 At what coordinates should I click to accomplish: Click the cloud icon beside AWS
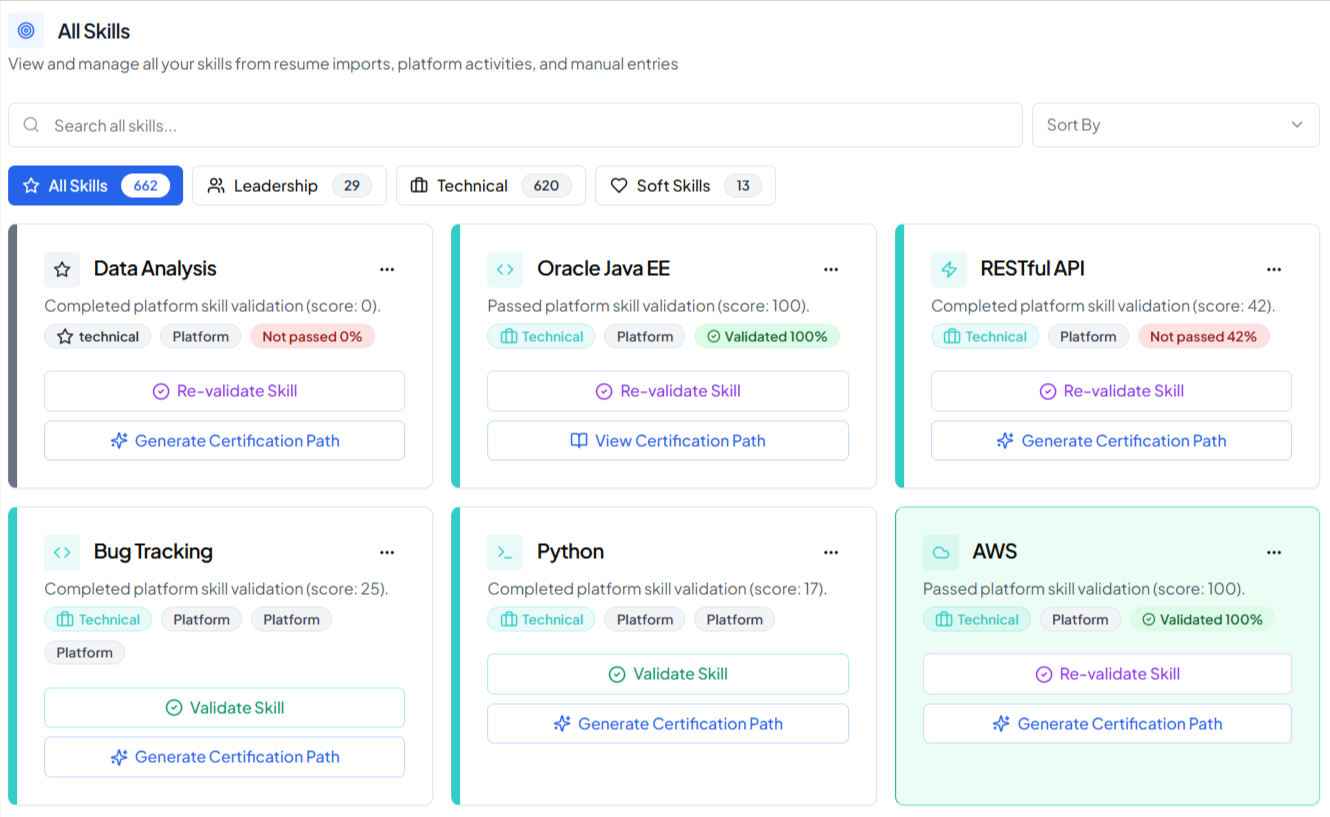pos(941,552)
